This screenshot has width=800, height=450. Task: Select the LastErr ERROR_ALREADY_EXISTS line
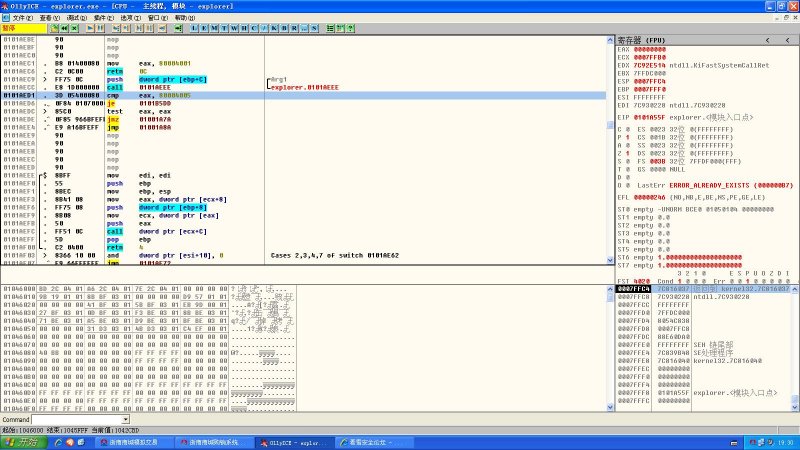pos(715,185)
